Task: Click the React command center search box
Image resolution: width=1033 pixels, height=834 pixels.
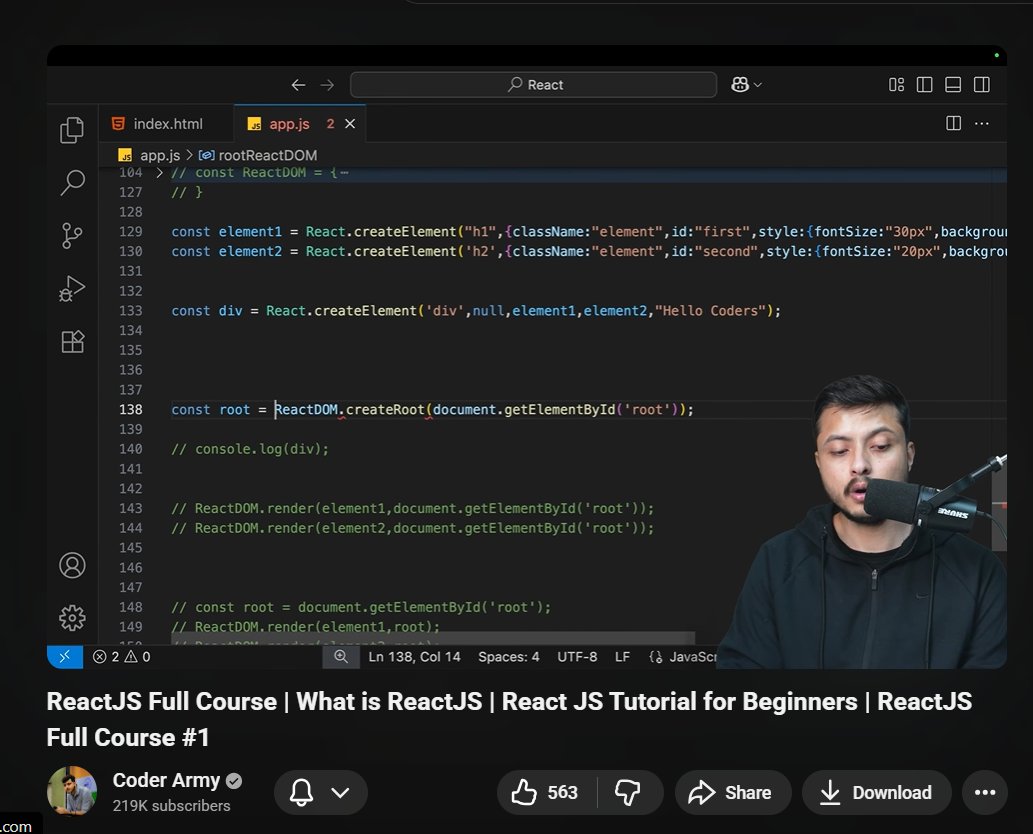Action: coord(534,84)
